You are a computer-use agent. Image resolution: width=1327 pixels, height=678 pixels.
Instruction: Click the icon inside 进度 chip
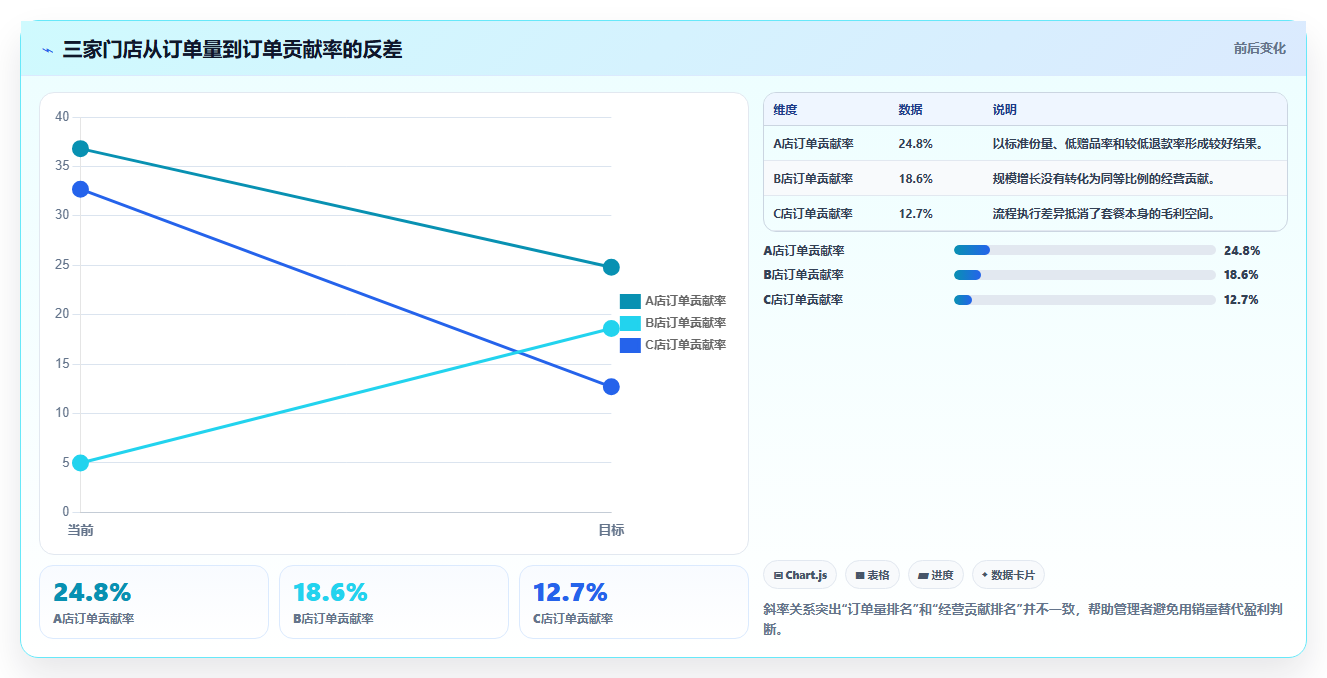coord(922,576)
